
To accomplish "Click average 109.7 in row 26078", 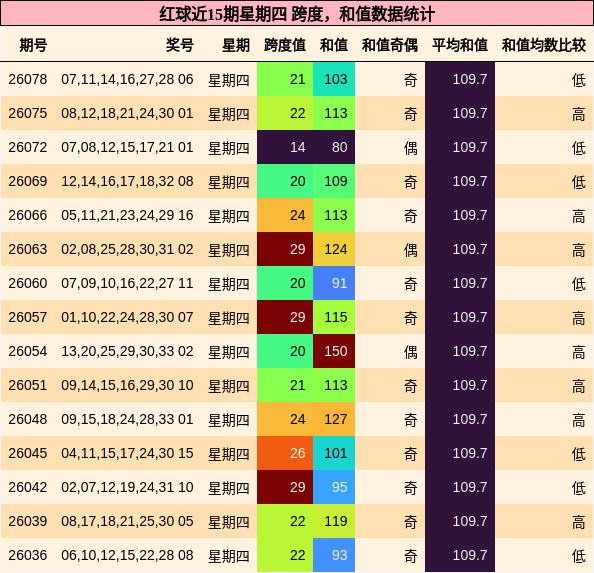I will click(460, 79).
